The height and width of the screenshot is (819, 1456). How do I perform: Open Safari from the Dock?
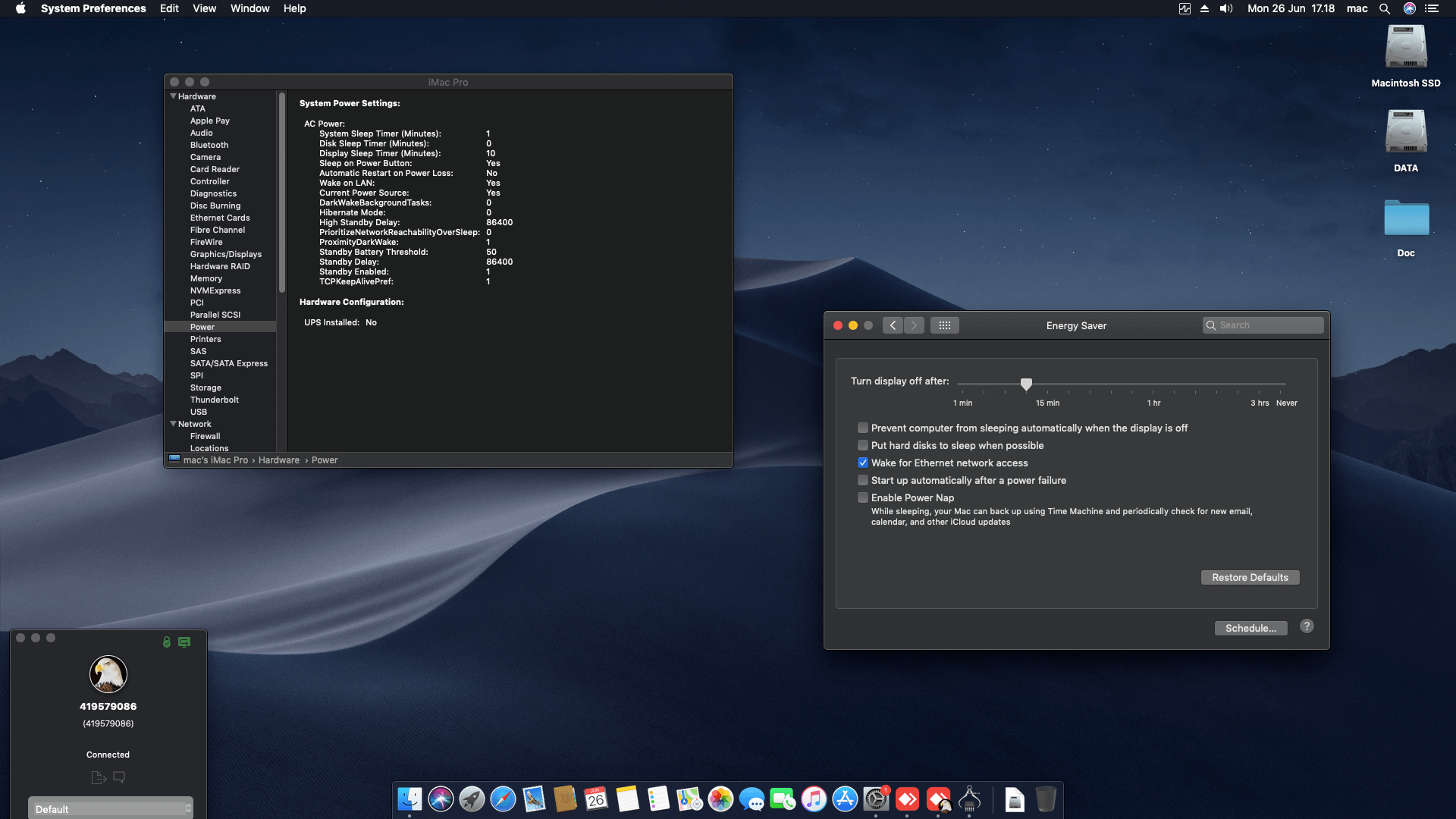pos(503,799)
